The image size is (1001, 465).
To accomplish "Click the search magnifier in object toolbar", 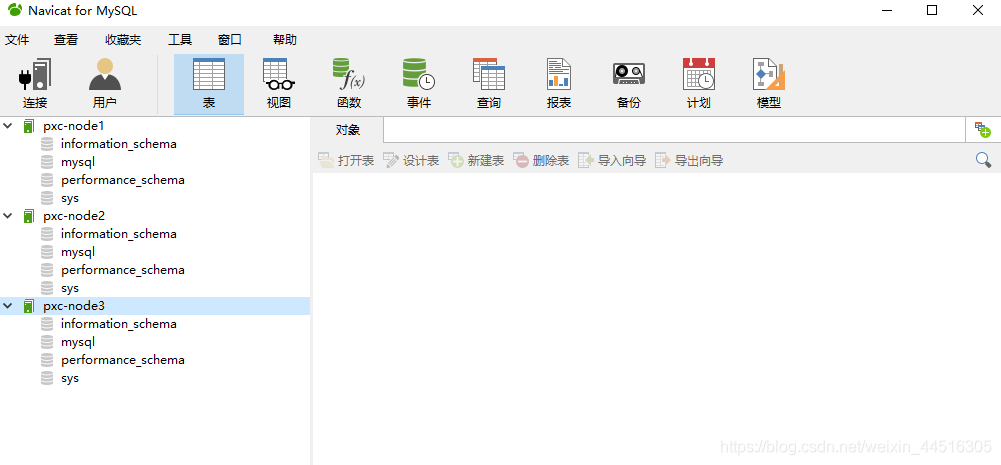I will (983, 160).
